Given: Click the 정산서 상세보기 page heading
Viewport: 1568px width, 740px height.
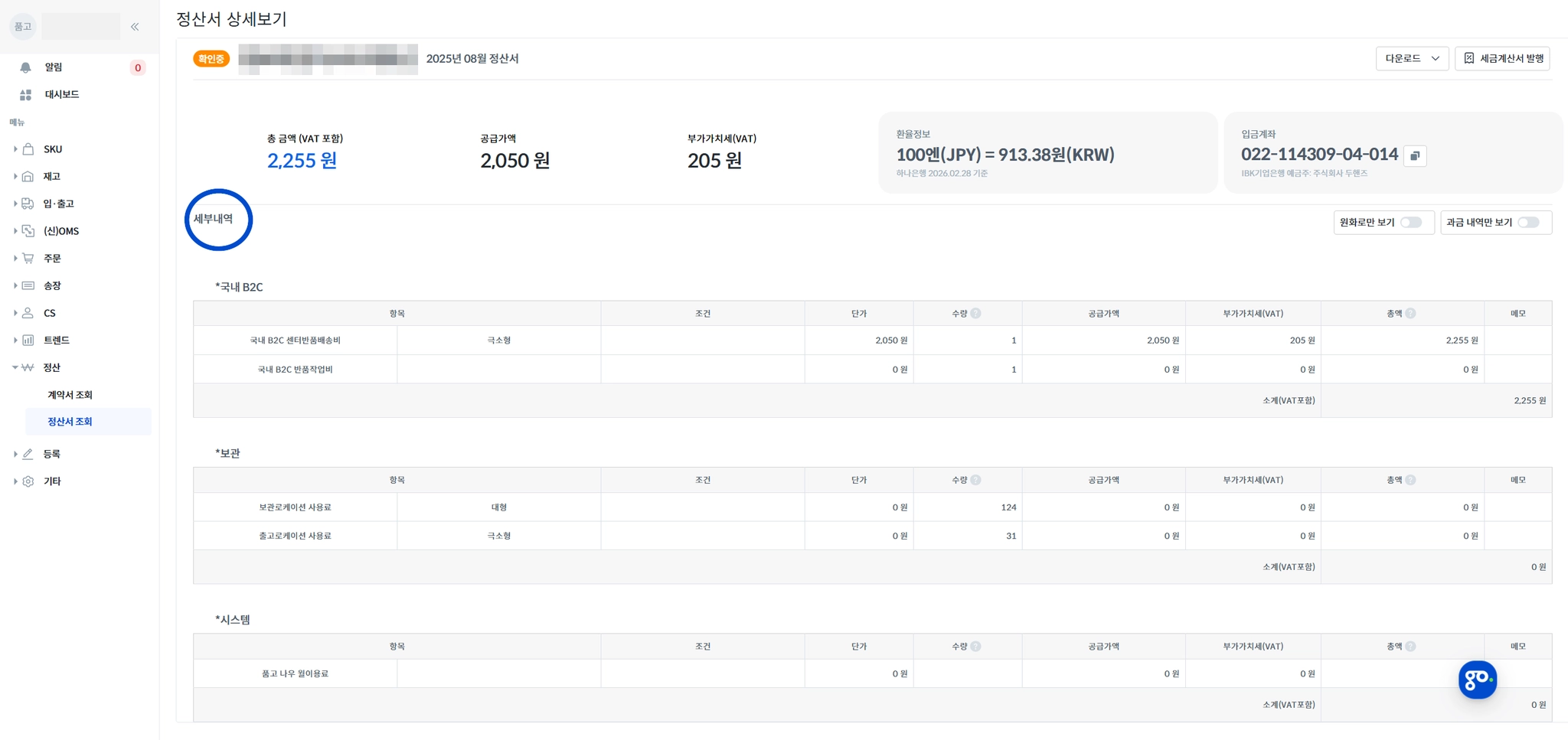Looking at the screenshot, I should click(231, 19).
